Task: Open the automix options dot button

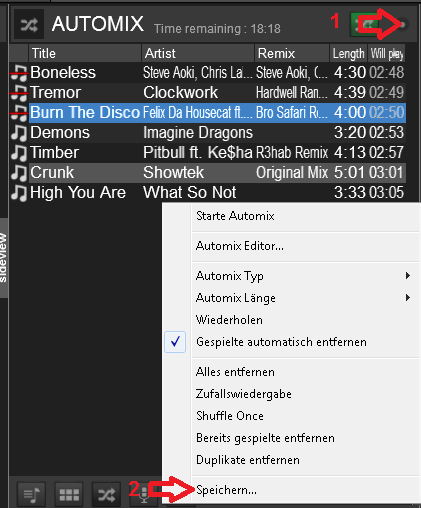Action: pos(402,24)
